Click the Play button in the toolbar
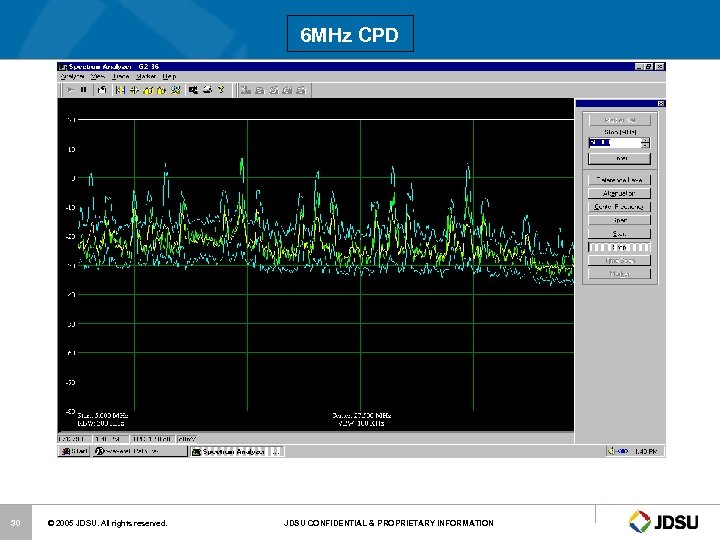The width and height of the screenshot is (720, 540). pyautogui.click(x=70, y=89)
